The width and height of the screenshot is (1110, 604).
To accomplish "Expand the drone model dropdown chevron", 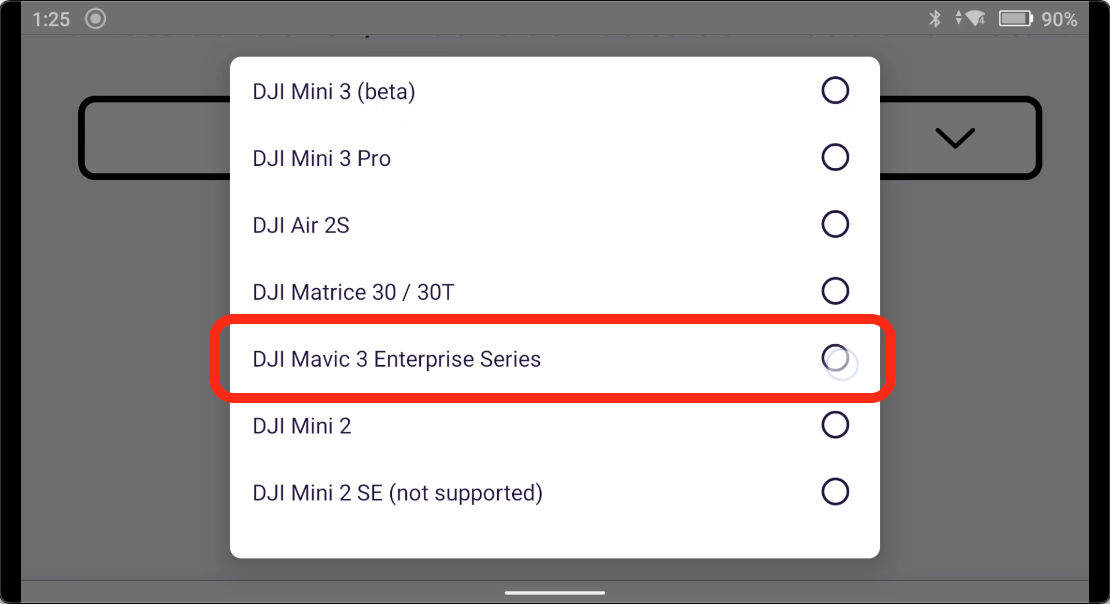I will pyautogui.click(x=955, y=139).
